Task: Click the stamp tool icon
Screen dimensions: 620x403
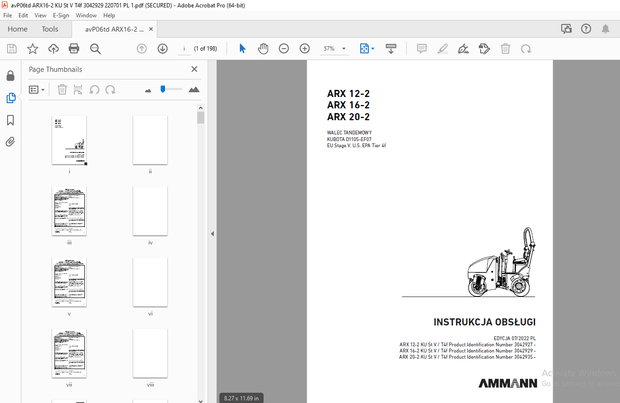Action: point(484,49)
